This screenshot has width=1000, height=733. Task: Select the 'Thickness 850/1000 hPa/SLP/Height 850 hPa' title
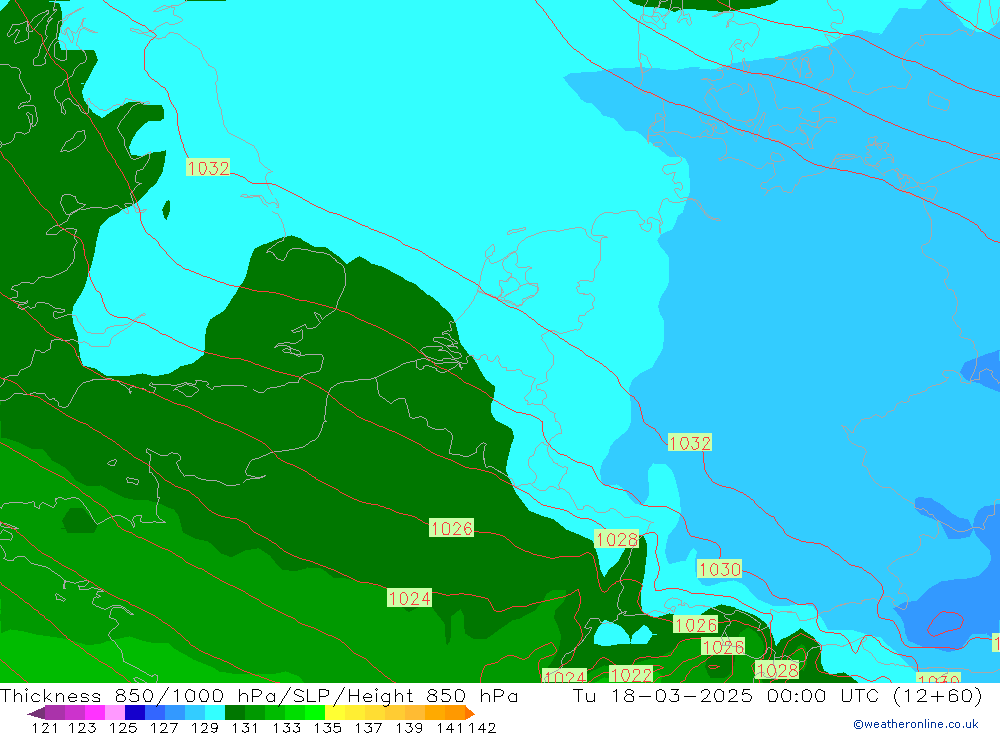[259, 695]
